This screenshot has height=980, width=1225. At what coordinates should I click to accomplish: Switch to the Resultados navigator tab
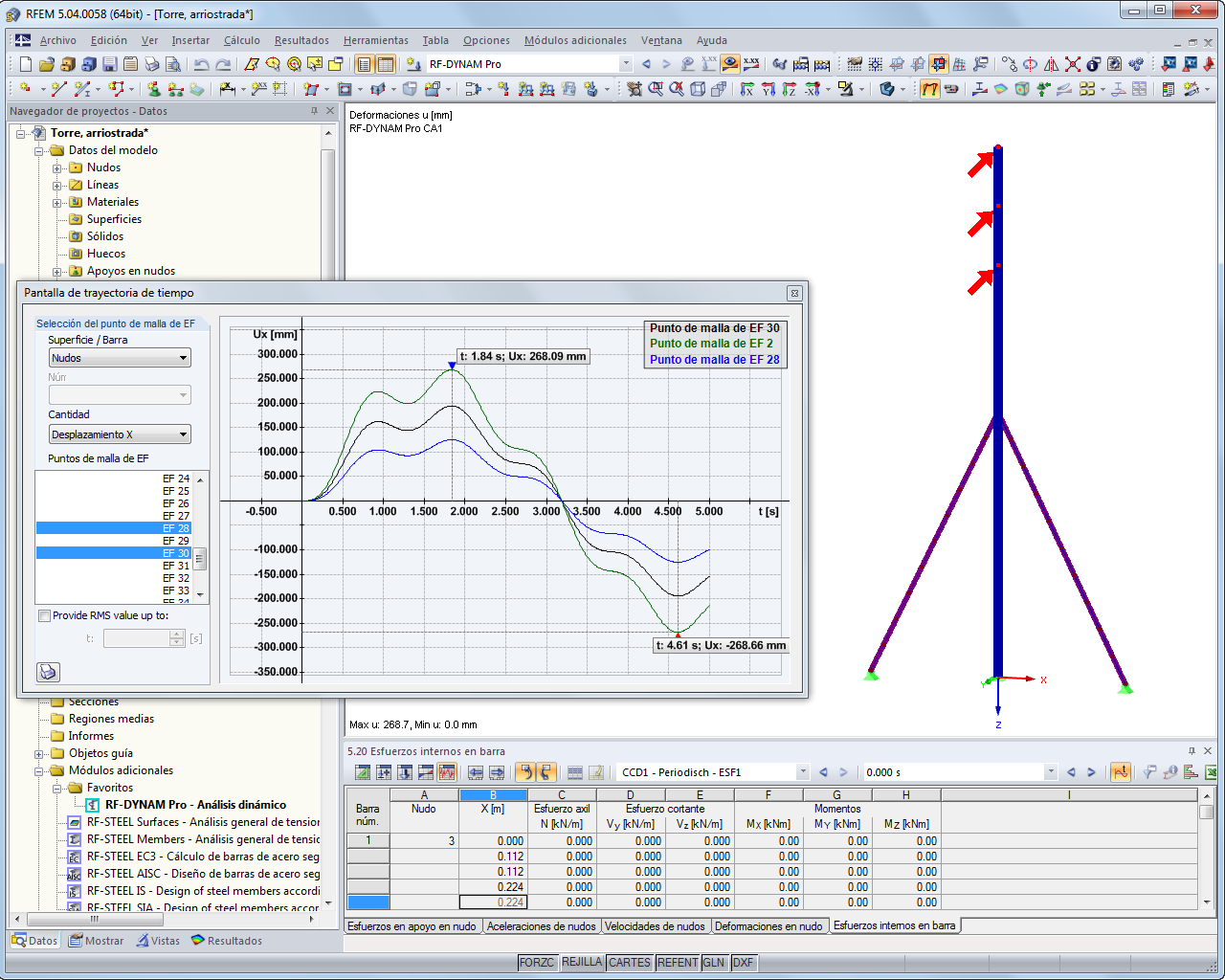coord(227,941)
